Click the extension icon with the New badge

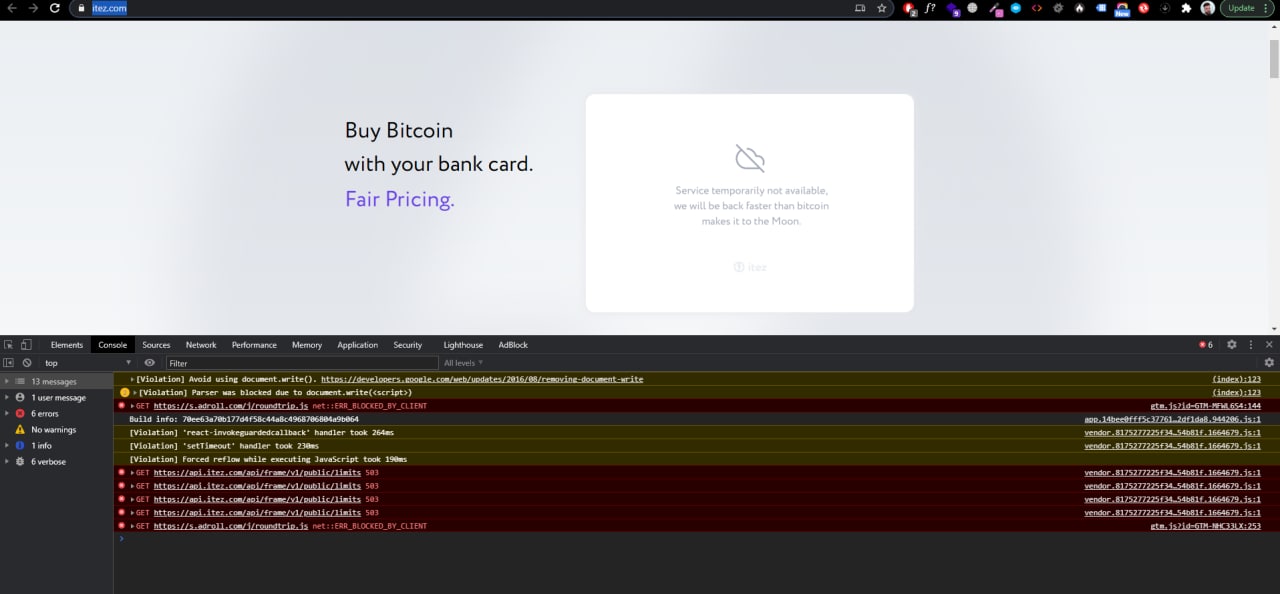click(1122, 9)
